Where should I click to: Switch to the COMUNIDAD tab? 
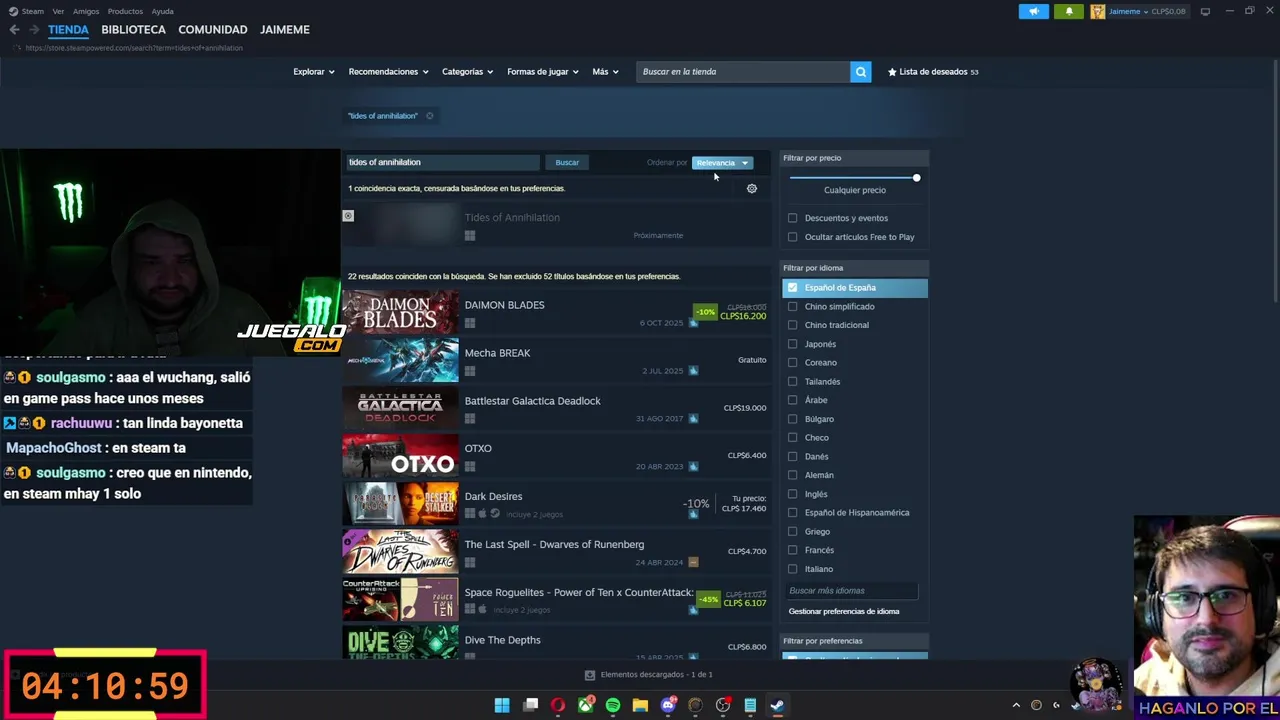point(212,30)
